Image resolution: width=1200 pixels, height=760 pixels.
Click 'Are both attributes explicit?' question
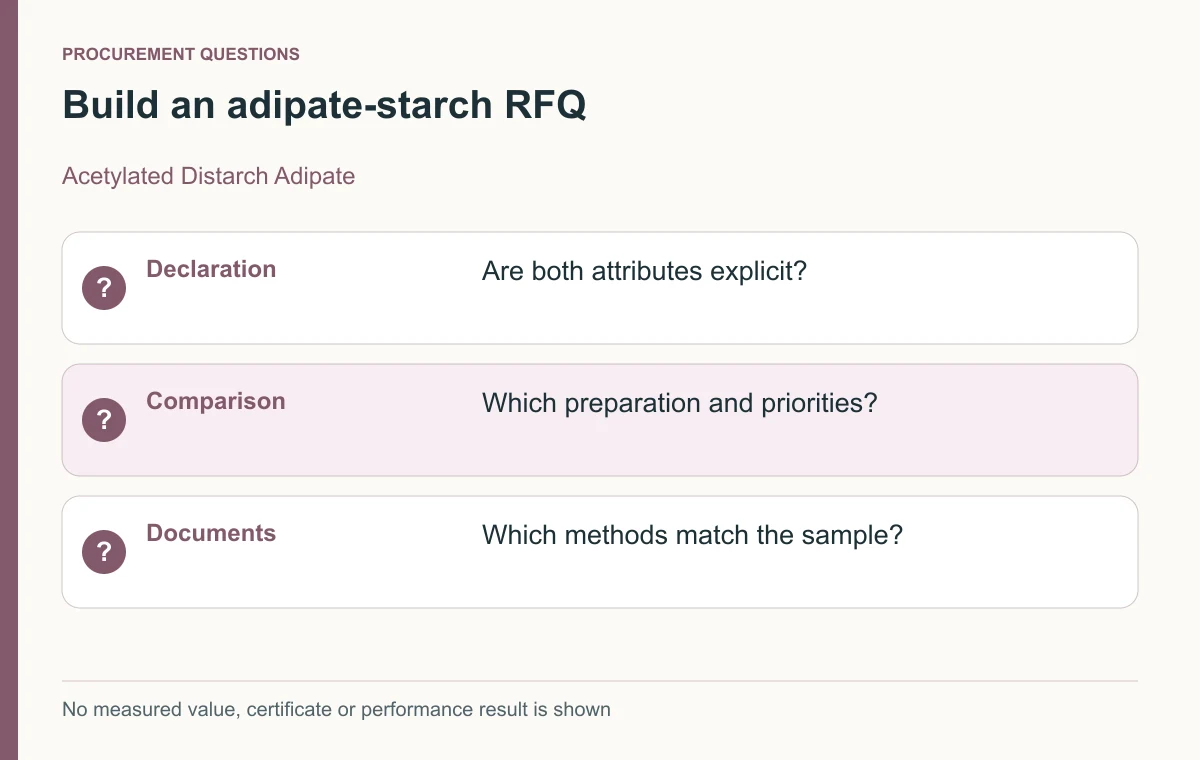pyautogui.click(x=644, y=271)
